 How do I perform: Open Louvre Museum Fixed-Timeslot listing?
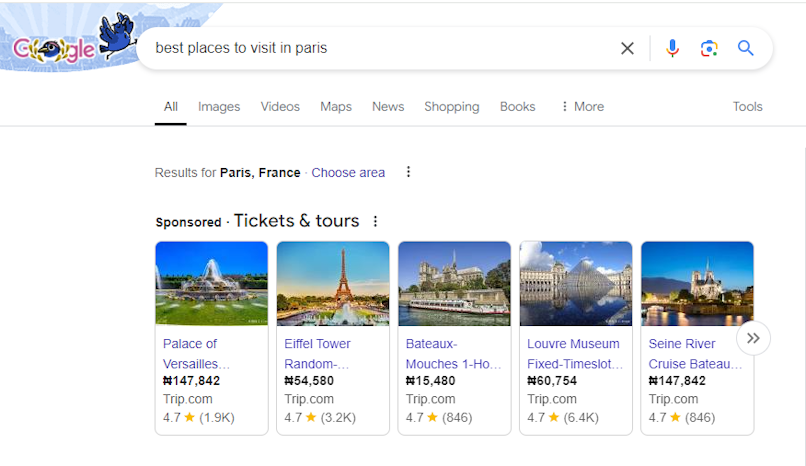tap(575, 353)
